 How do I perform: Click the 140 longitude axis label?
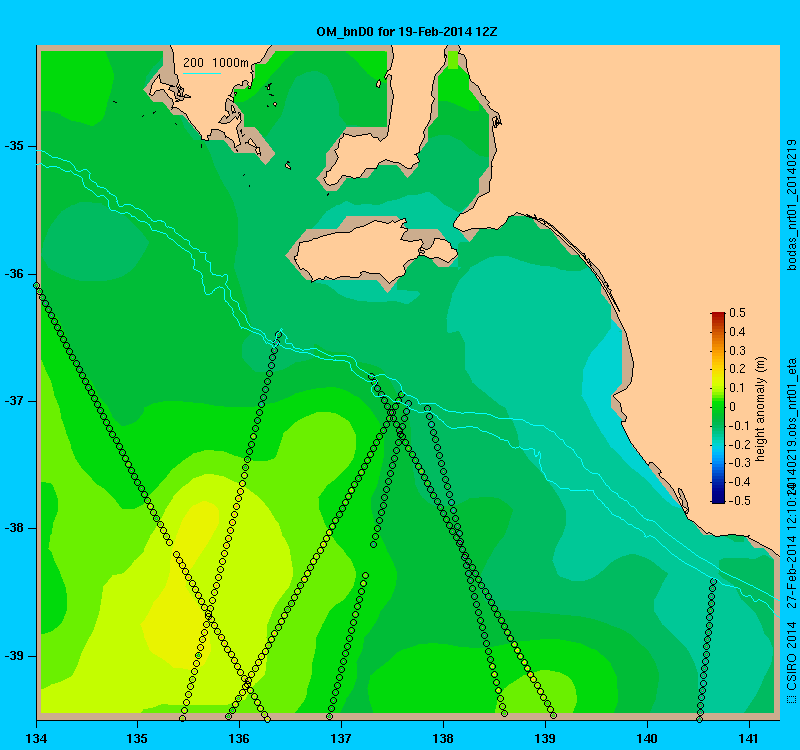[x=647, y=738]
